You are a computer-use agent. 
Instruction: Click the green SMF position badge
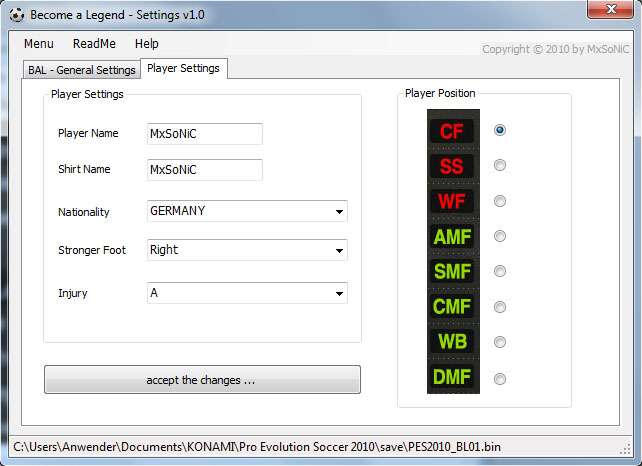(x=452, y=272)
